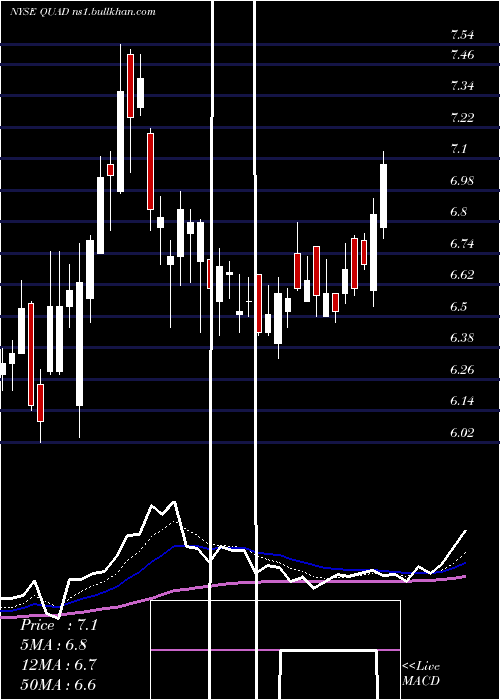The width and height of the screenshot is (500, 700).
Task: Click the 7.54 price axis label
Action: tap(462, 34)
